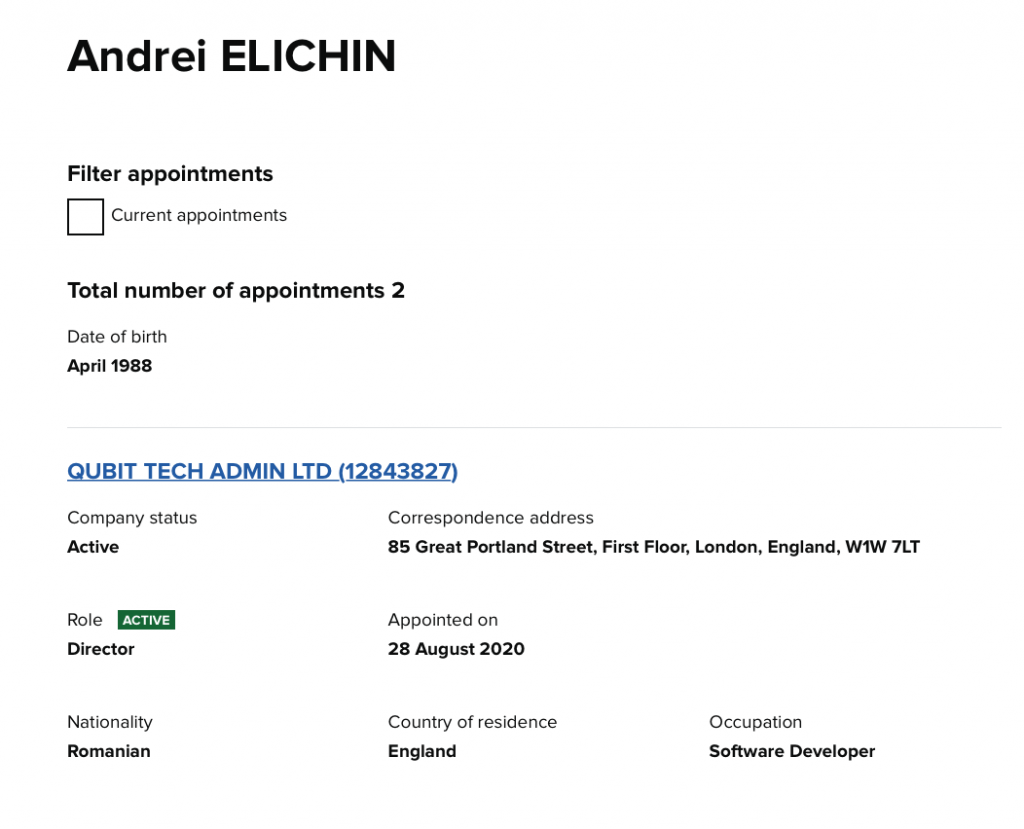Click the Software Developer occupation value
The image size is (1024, 829).
[x=791, y=751]
